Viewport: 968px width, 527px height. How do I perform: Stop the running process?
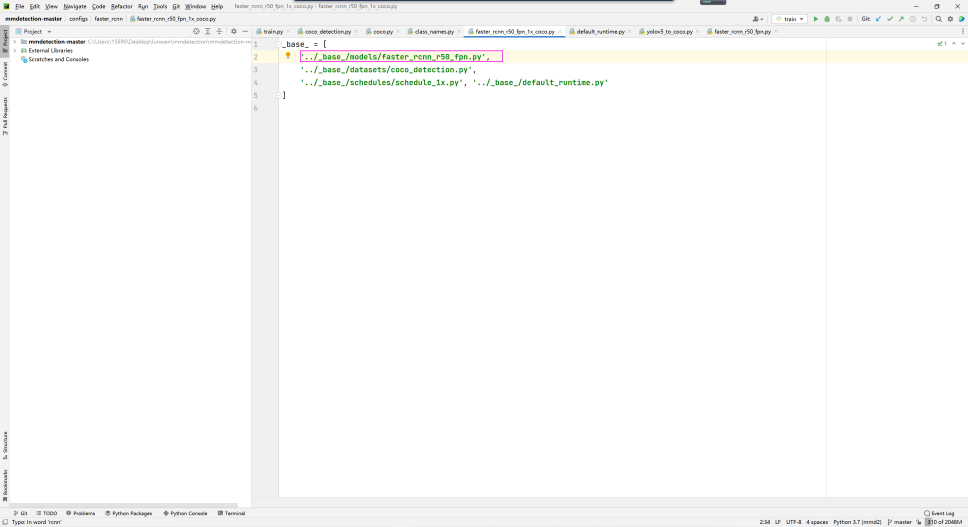pyautogui.click(x=850, y=19)
